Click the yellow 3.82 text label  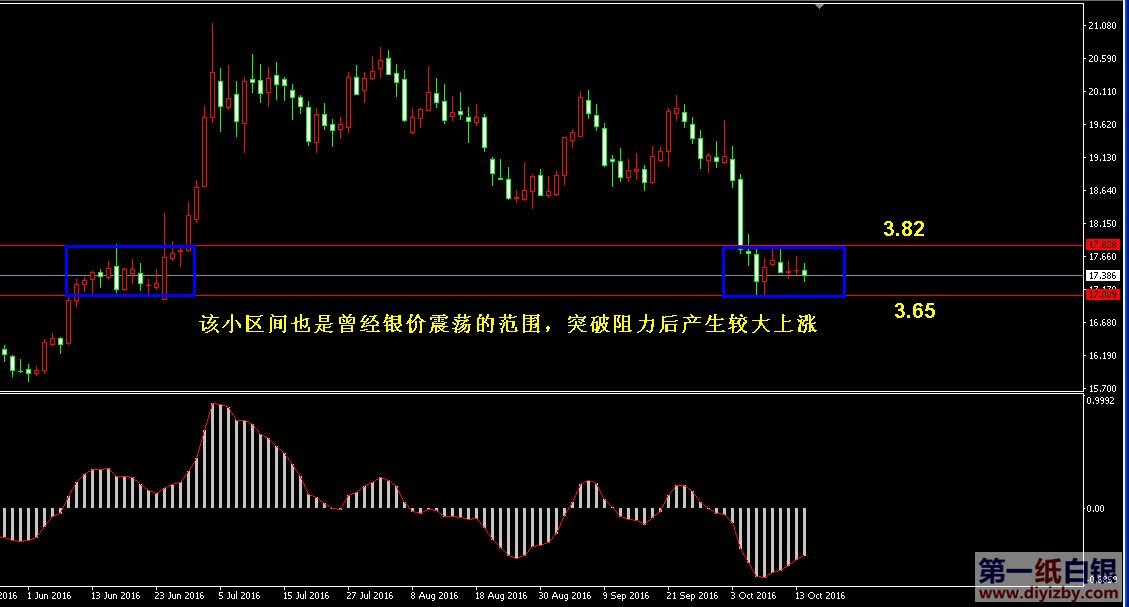[x=903, y=229]
